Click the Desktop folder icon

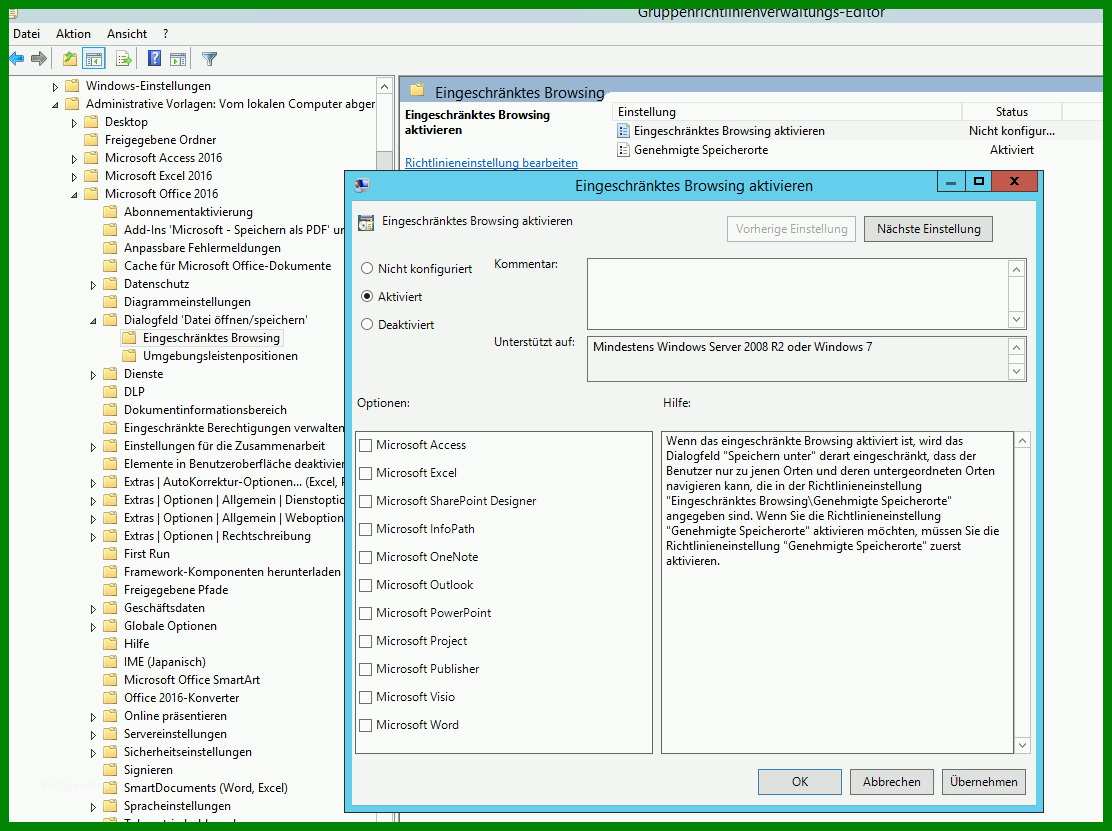91,122
